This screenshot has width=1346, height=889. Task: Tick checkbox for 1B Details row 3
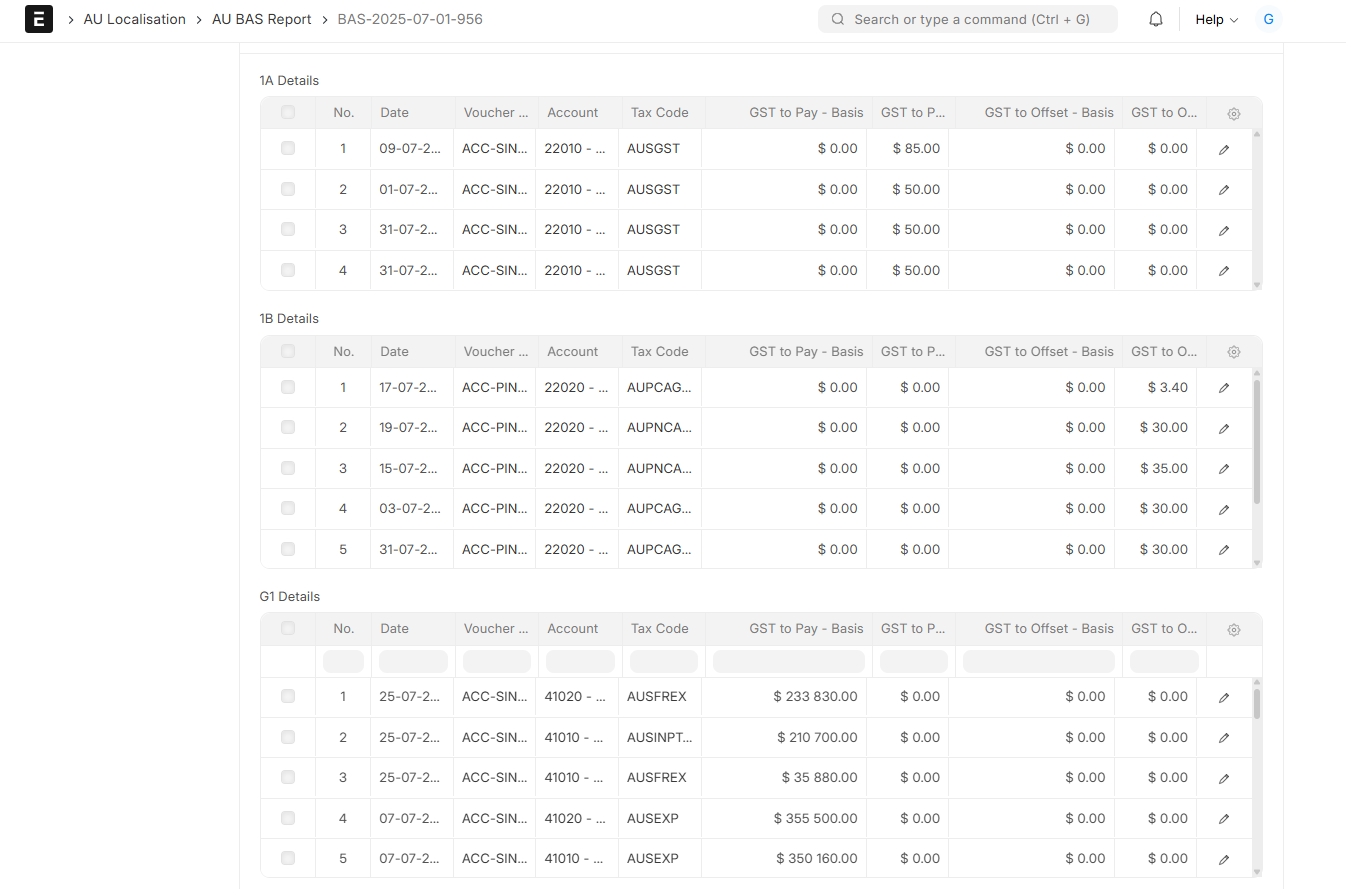(x=288, y=468)
